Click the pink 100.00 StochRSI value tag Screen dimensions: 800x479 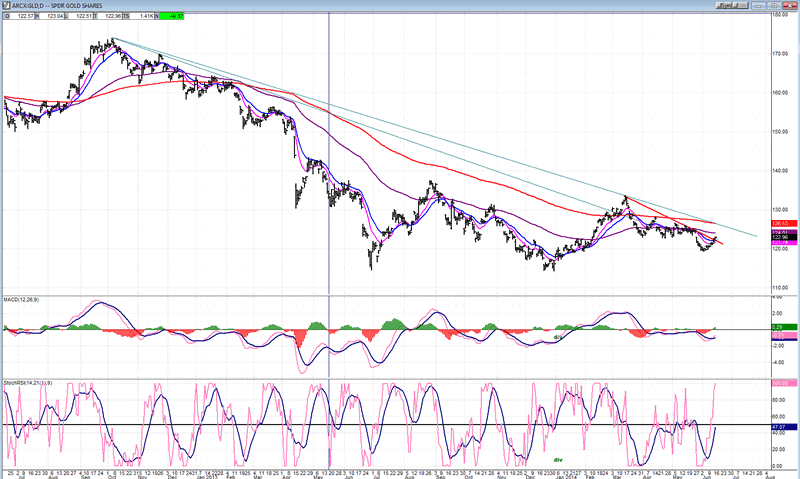tap(785, 383)
